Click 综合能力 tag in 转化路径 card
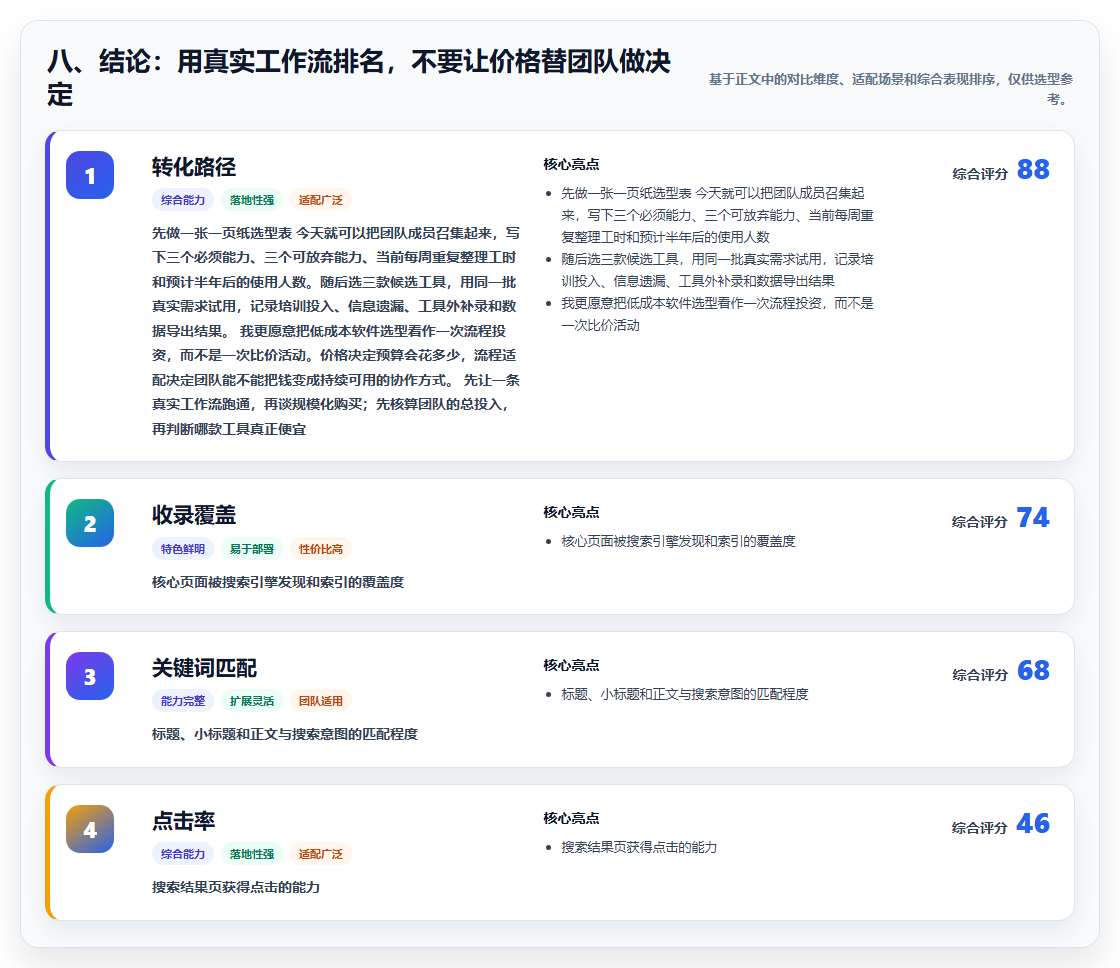 (x=183, y=200)
